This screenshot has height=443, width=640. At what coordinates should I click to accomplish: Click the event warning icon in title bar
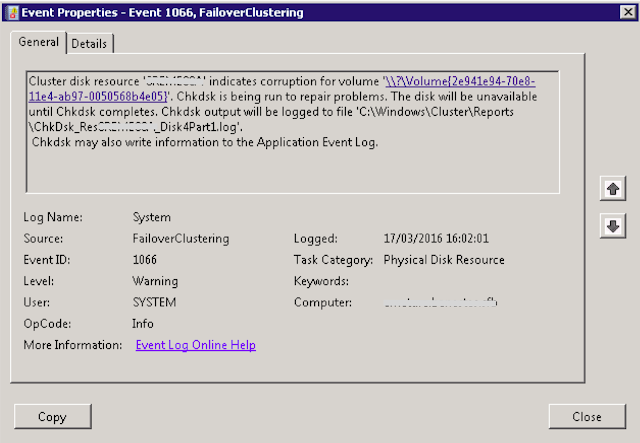coord(12,12)
